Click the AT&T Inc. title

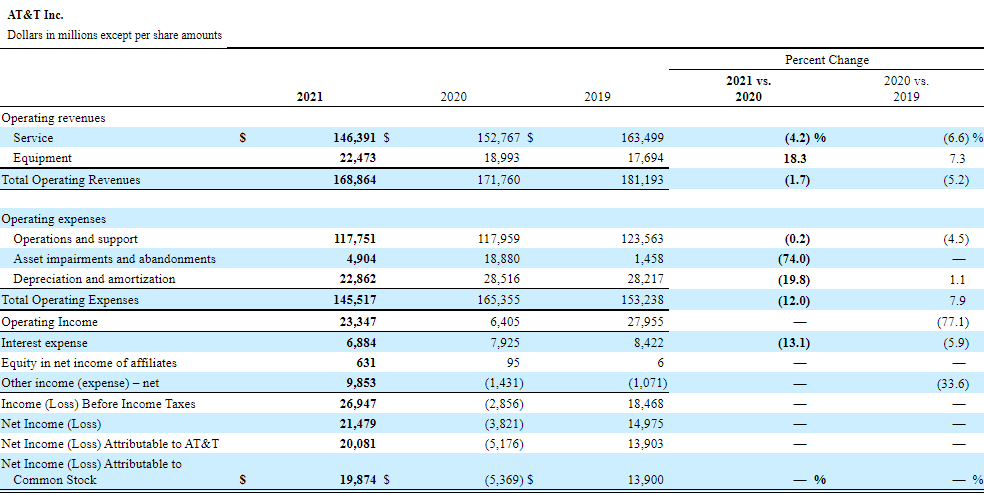click(x=35, y=16)
